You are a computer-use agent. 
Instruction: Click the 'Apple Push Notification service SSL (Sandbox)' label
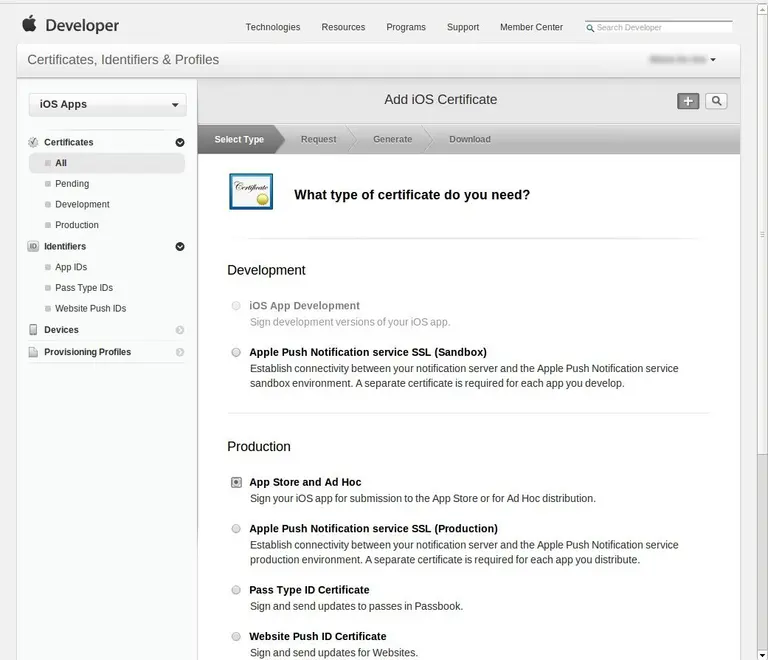point(368,353)
